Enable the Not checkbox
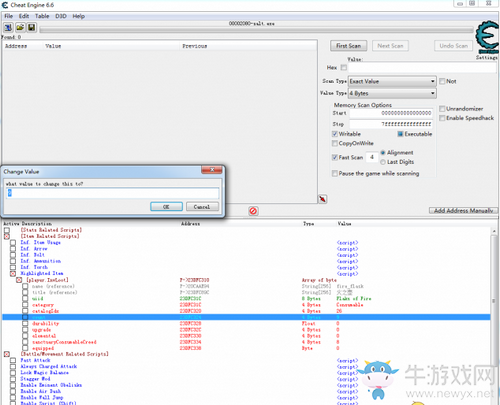 coord(442,81)
